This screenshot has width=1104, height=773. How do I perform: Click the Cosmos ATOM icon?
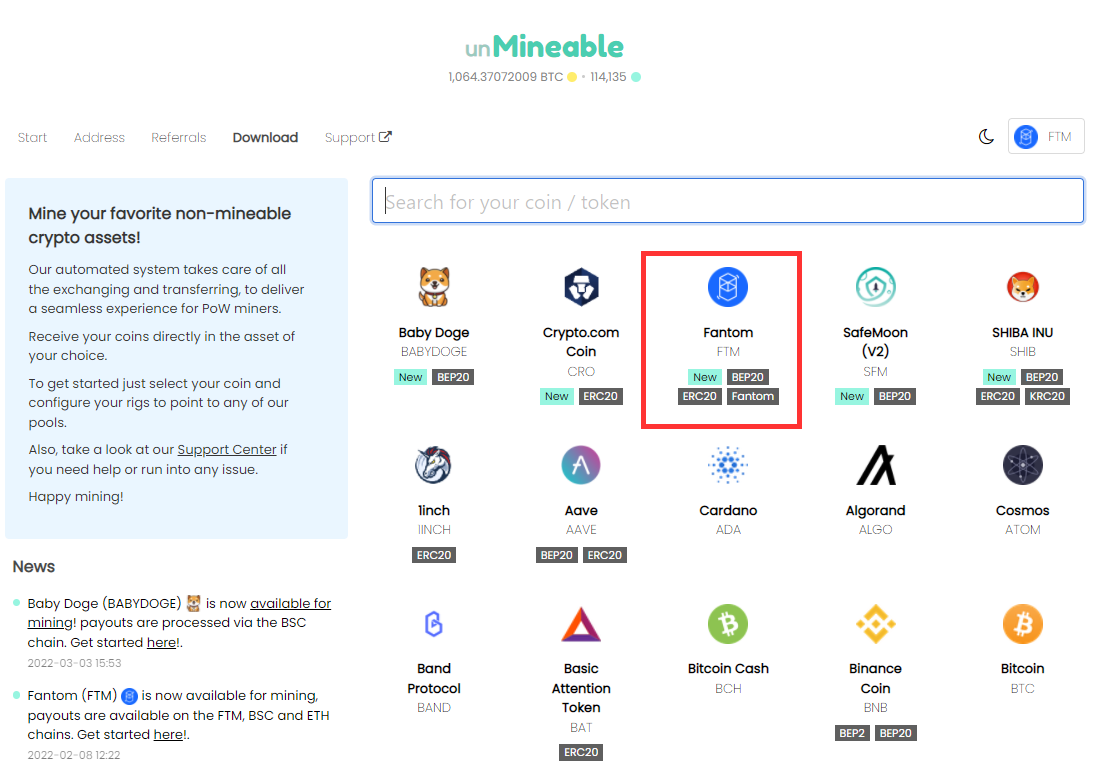(1022, 465)
